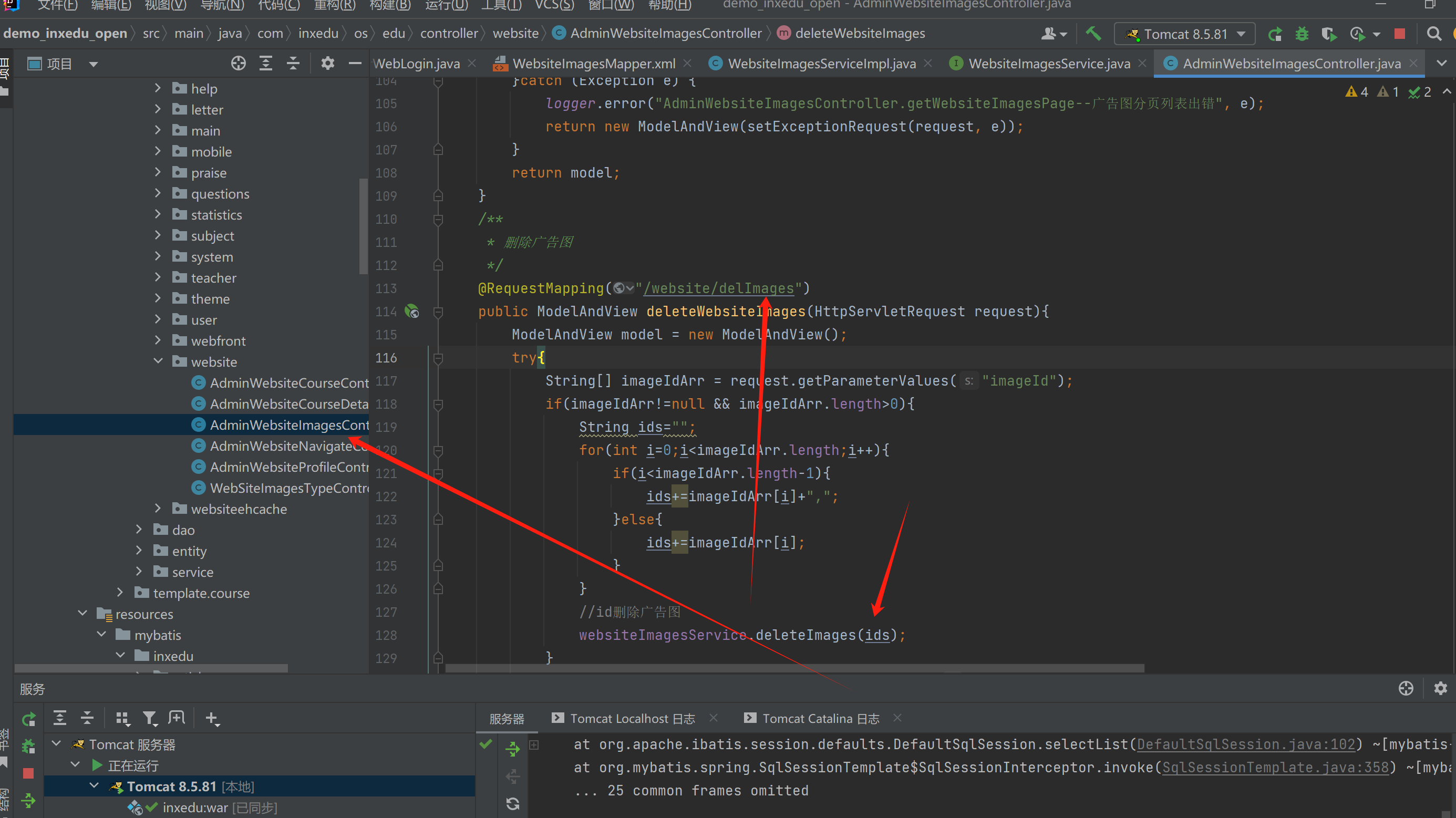Image resolution: width=1456 pixels, height=818 pixels.
Task: Stop the Tomcat service with red square in Services
Action: 28,773
